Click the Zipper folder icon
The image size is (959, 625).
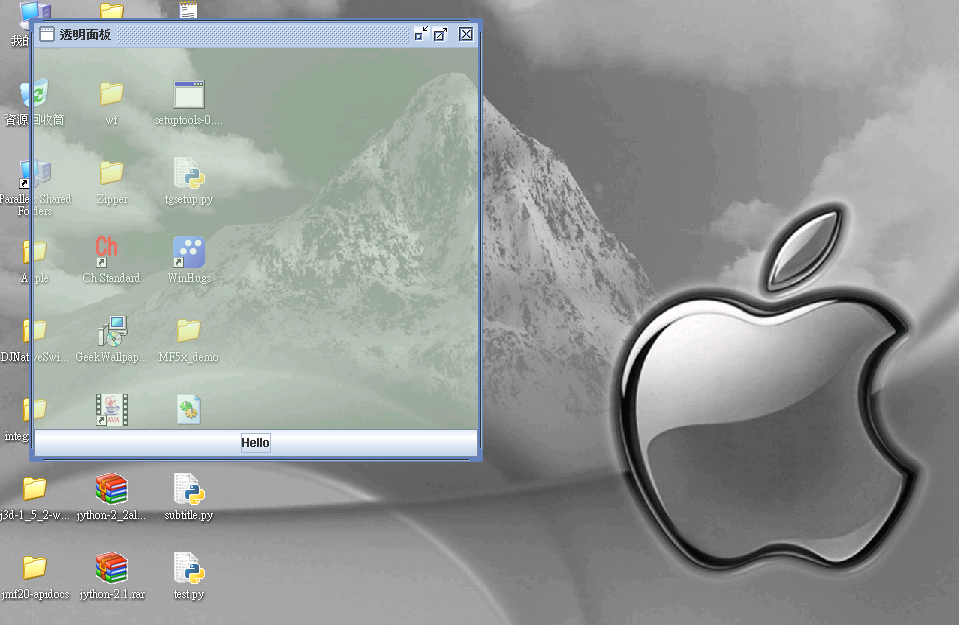[112, 173]
